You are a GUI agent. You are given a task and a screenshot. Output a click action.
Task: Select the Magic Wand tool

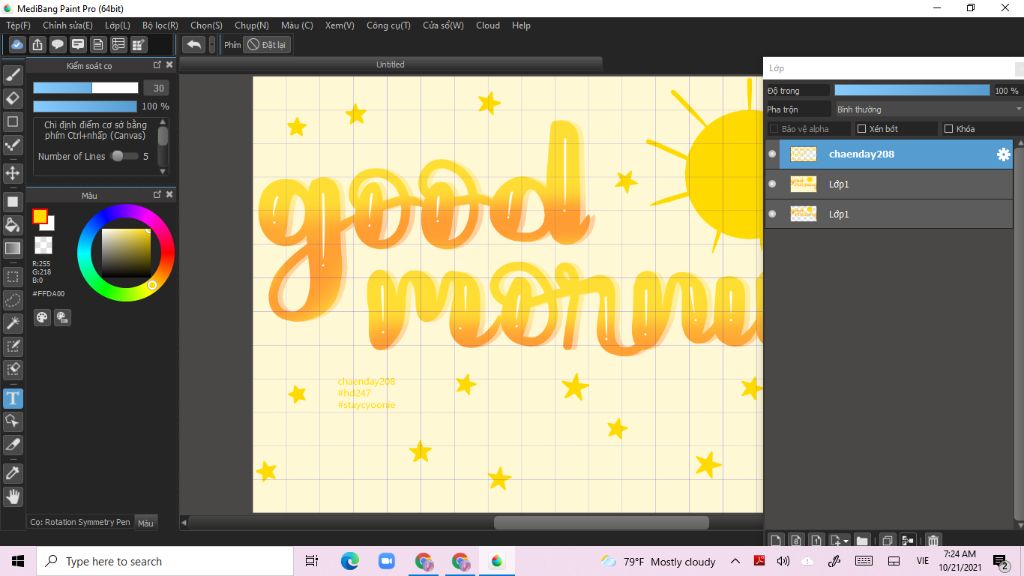[x=12, y=323]
